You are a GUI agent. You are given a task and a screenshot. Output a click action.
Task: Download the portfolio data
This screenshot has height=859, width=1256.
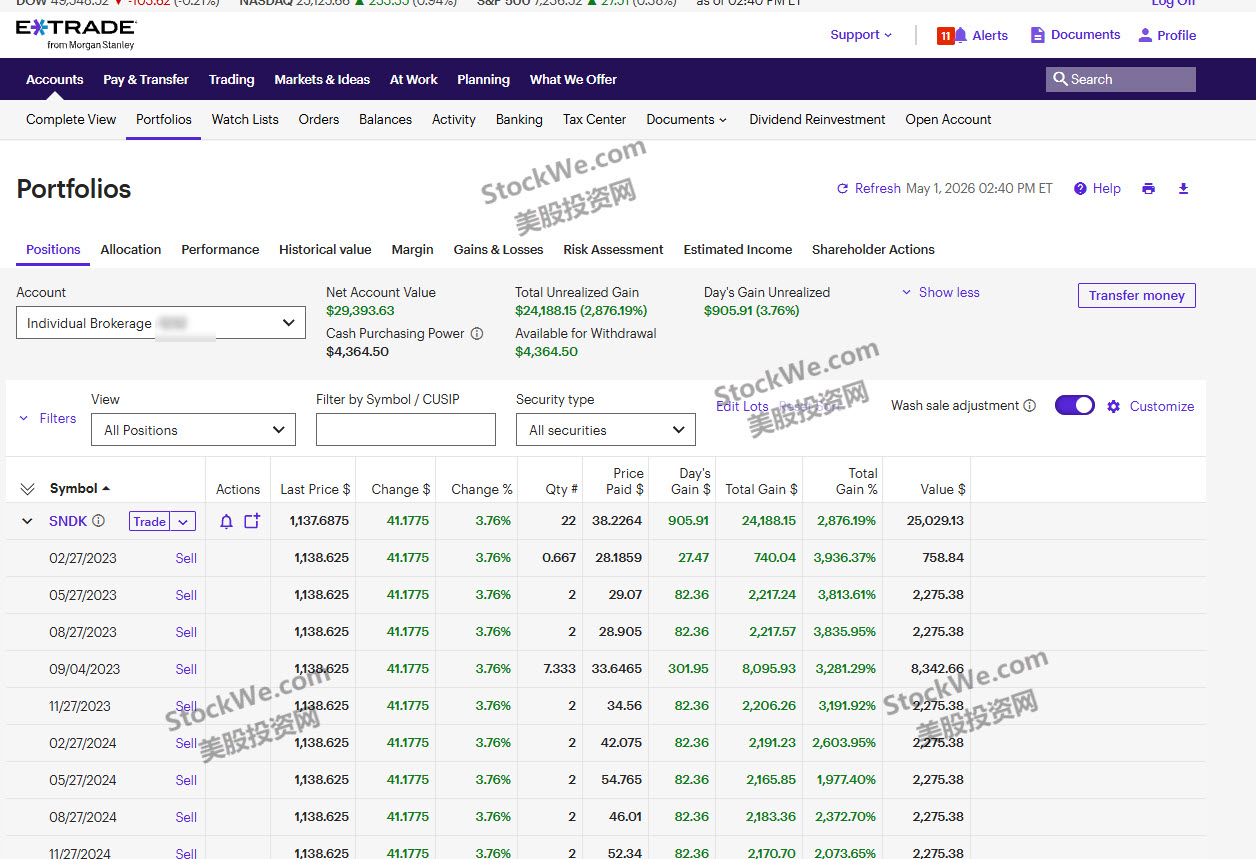(x=1184, y=189)
